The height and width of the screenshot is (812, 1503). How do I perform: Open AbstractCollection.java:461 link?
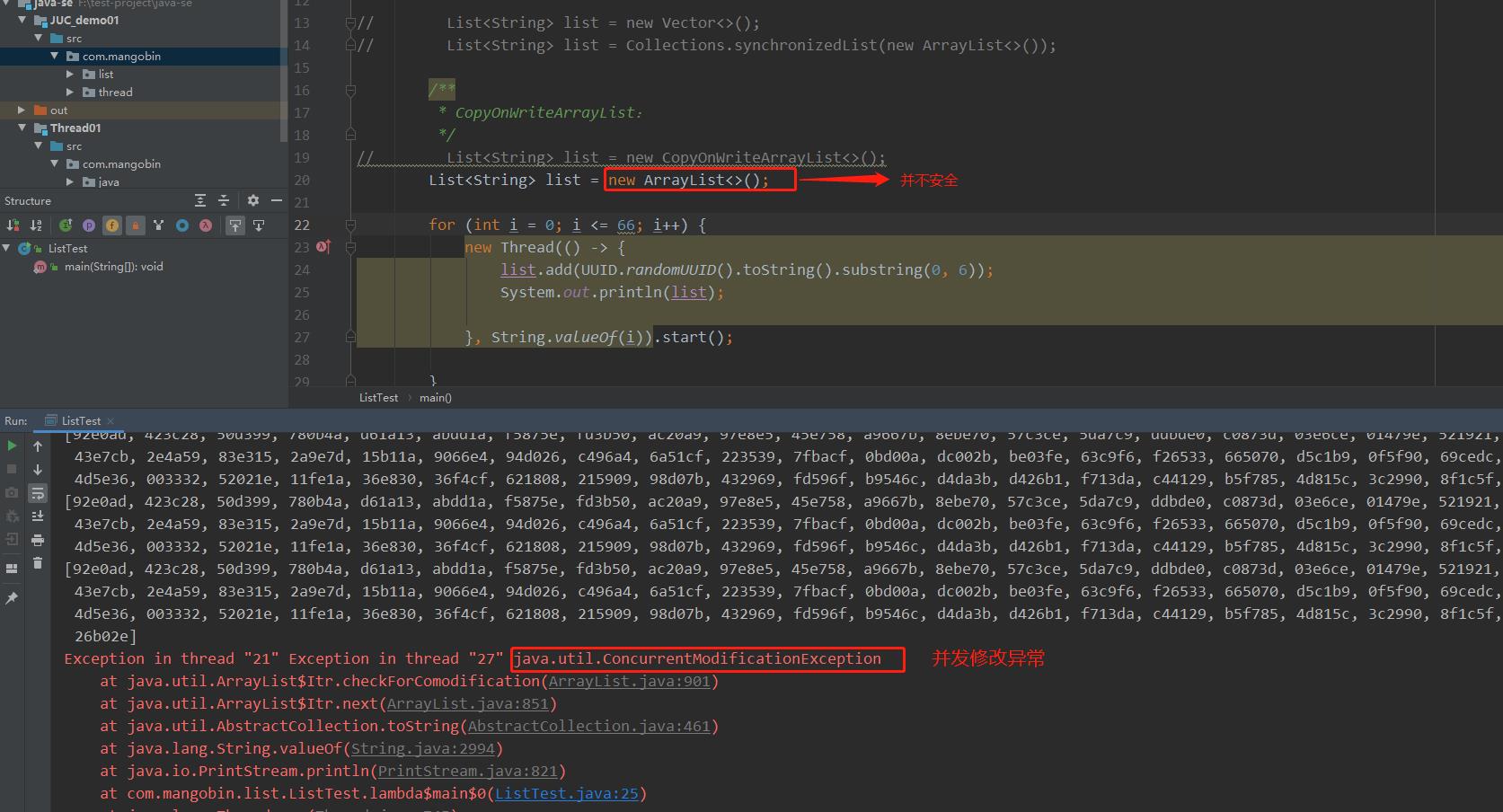pyautogui.click(x=588, y=726)
